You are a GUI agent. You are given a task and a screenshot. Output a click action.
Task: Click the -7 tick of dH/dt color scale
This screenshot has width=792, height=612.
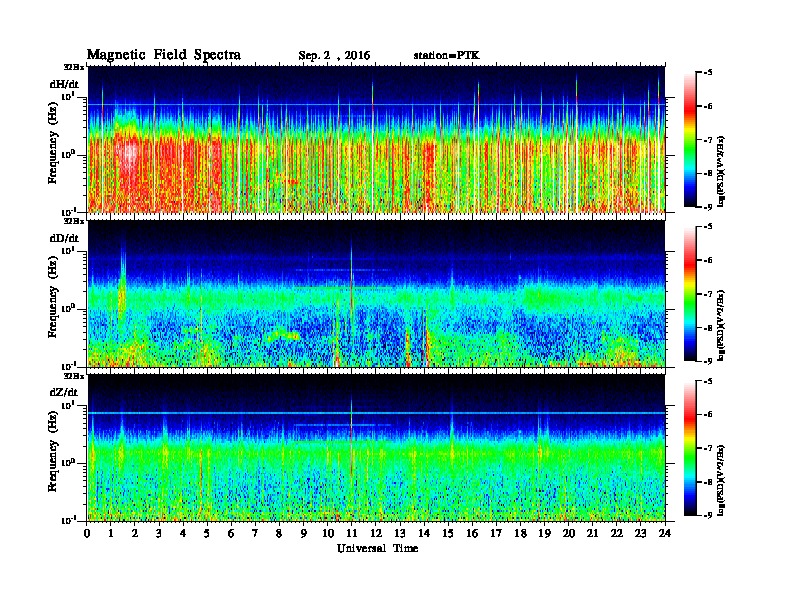pyautogui.click(x=708, y=139)
